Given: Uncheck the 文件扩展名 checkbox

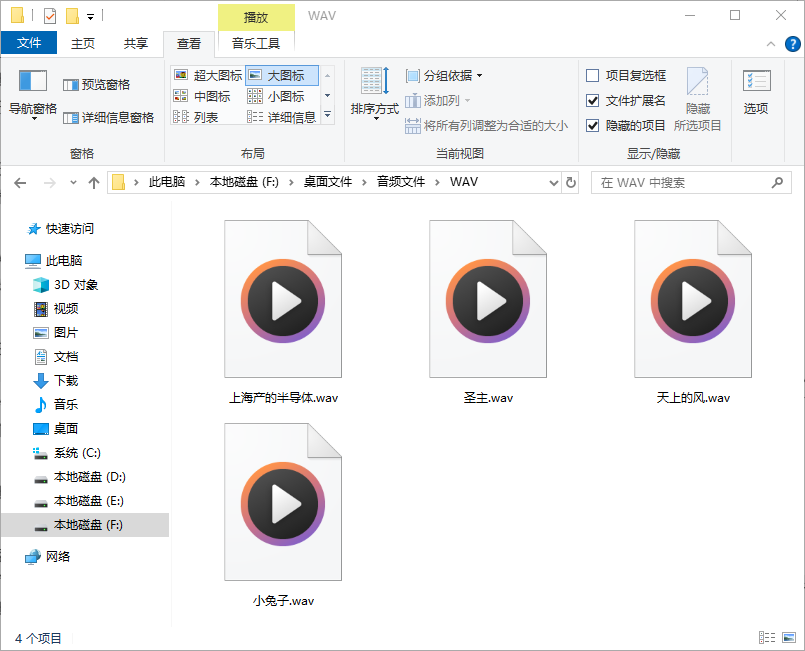Looking at the screenshot, I should click(x=592, y=101).
